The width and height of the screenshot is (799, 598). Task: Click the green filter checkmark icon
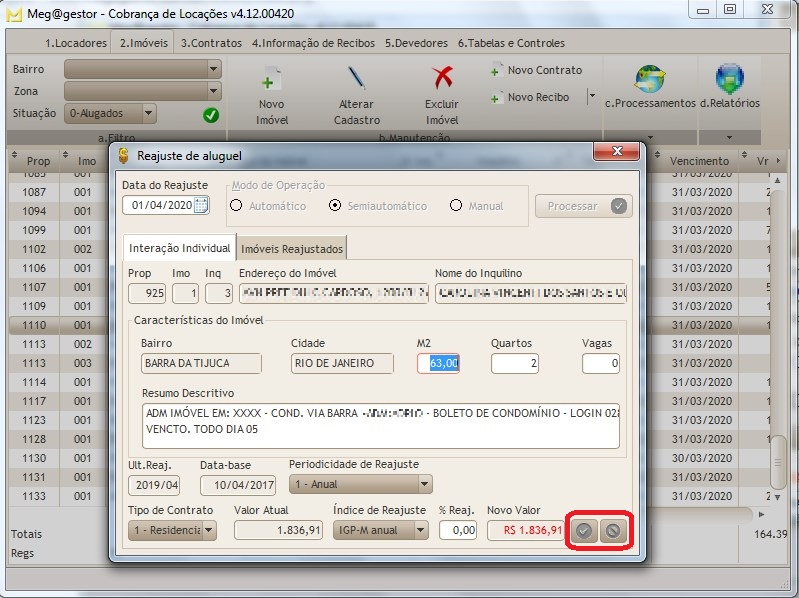pos(211,115)
